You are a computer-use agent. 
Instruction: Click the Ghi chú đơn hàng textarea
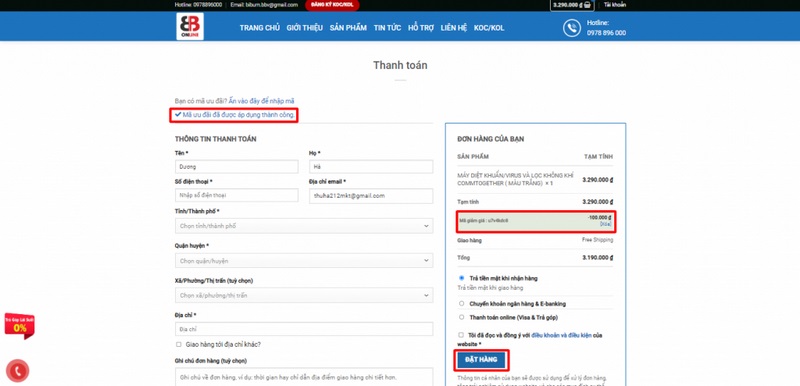click(304, 377)
